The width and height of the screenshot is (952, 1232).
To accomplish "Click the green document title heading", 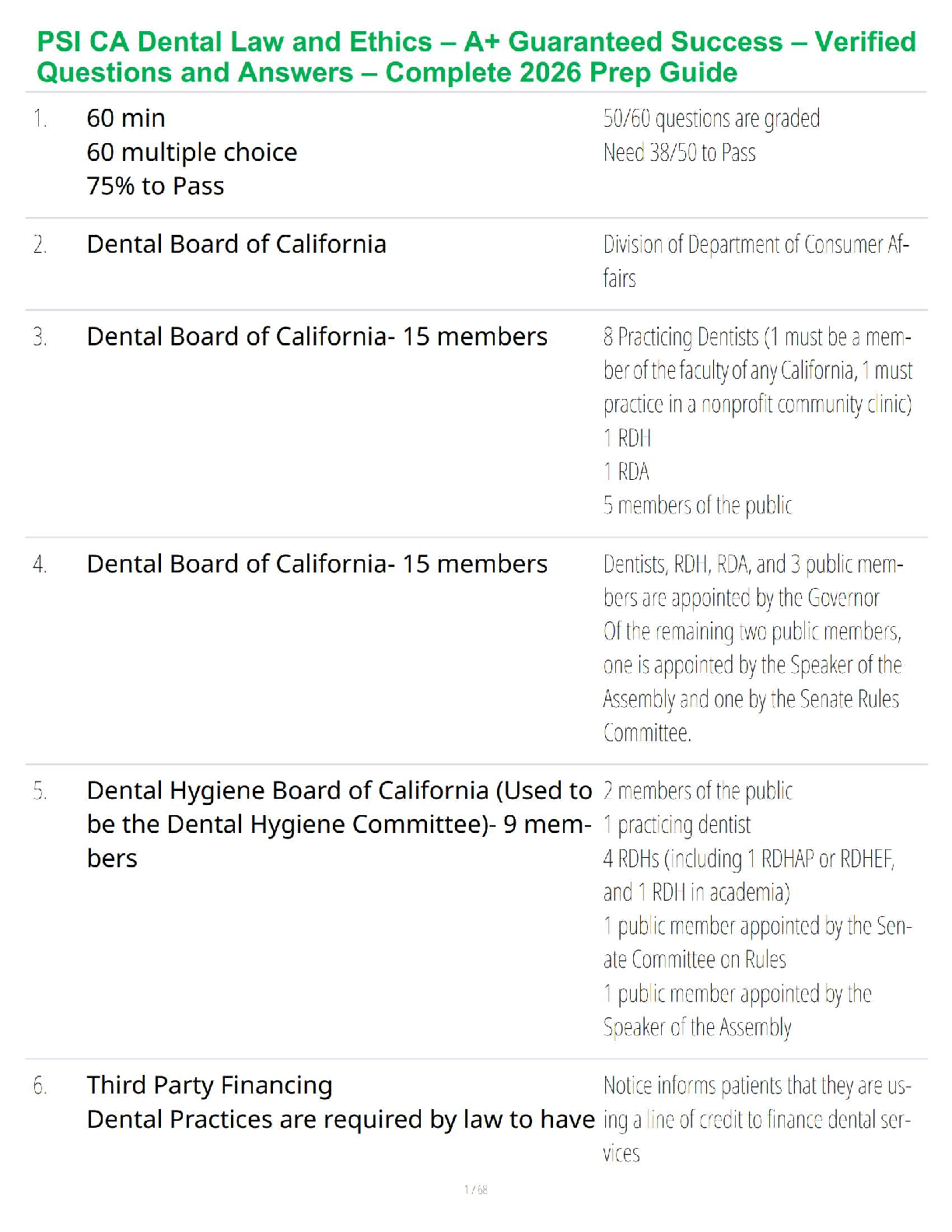I will (476, 57).
